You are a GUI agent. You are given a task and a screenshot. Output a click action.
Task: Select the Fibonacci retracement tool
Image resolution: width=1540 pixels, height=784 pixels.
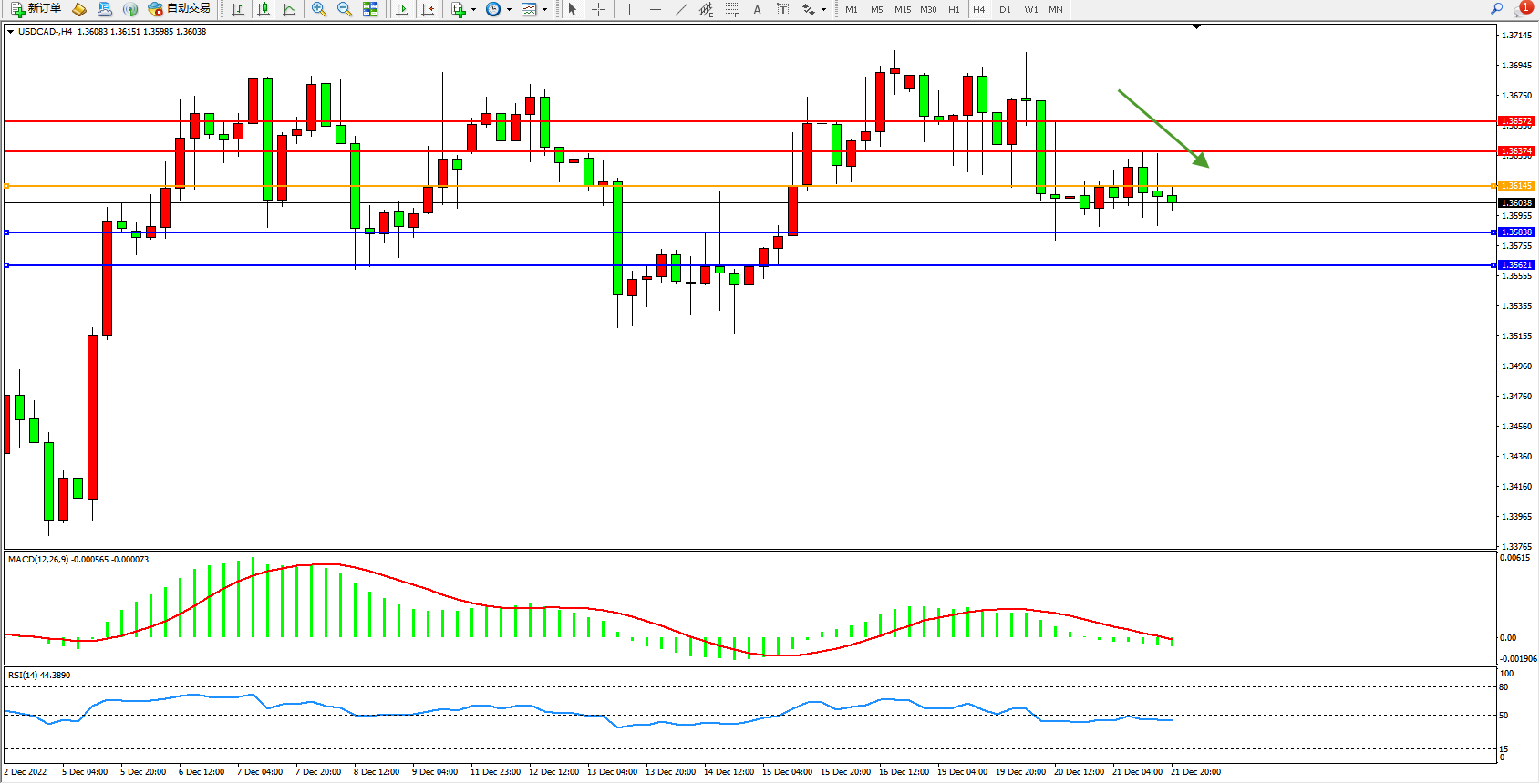tap(731, 9)
